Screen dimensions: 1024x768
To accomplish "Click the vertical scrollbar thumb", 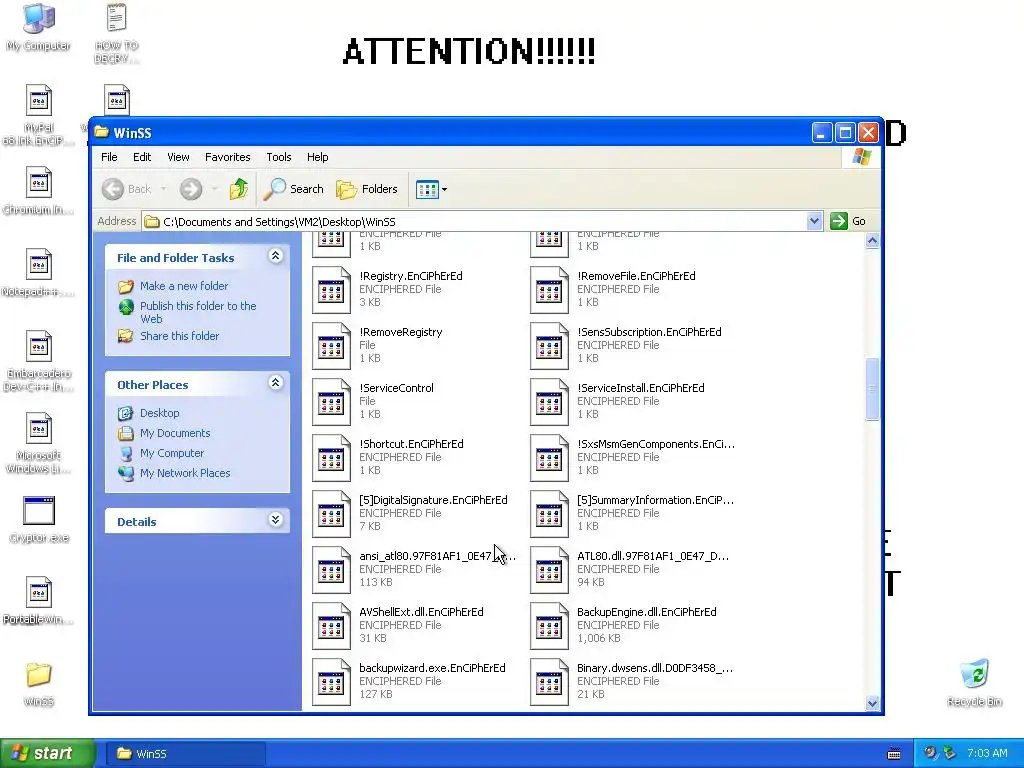I will click(872, 389).
